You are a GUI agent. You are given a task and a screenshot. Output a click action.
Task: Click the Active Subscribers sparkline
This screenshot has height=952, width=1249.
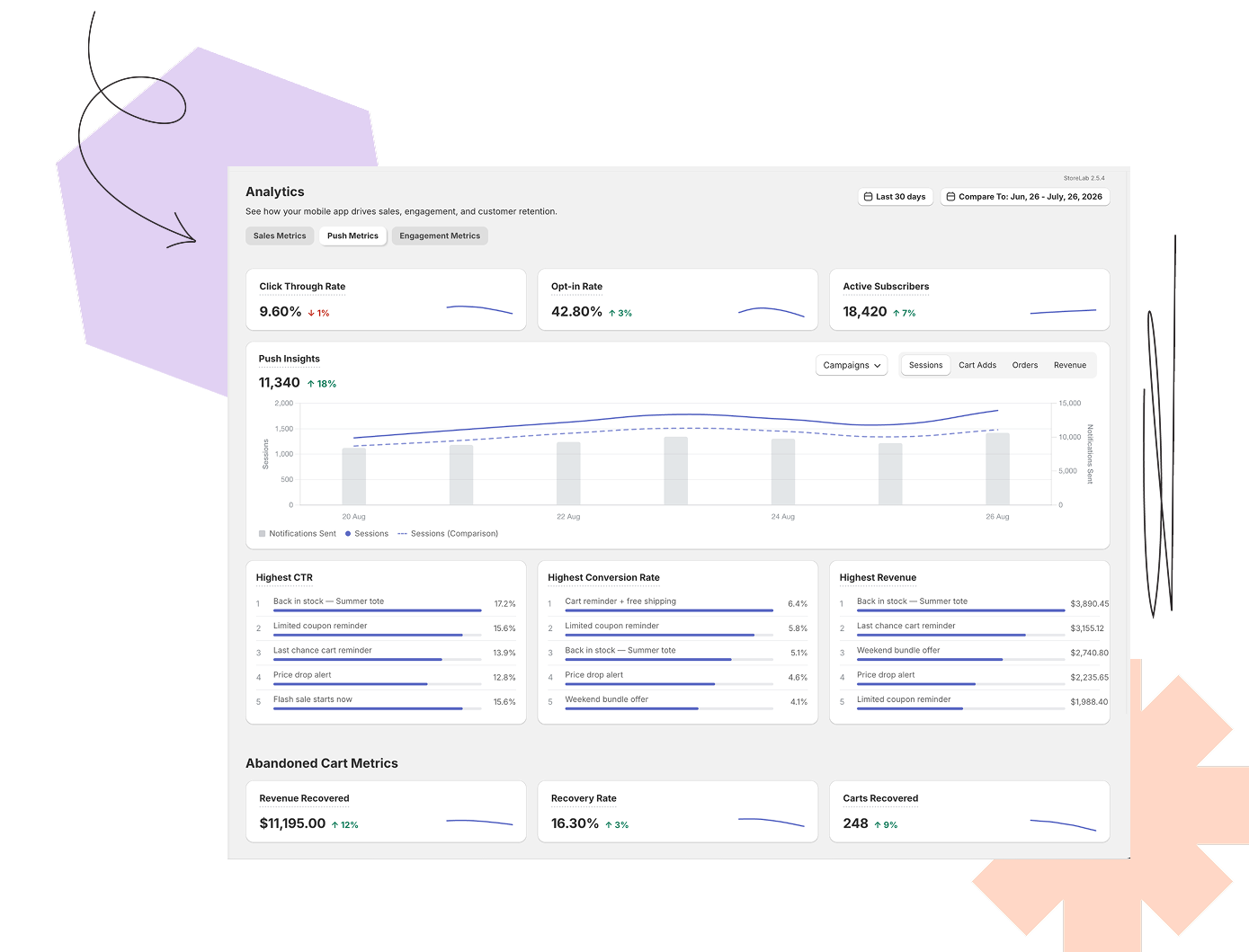(x=1063, y=312)
